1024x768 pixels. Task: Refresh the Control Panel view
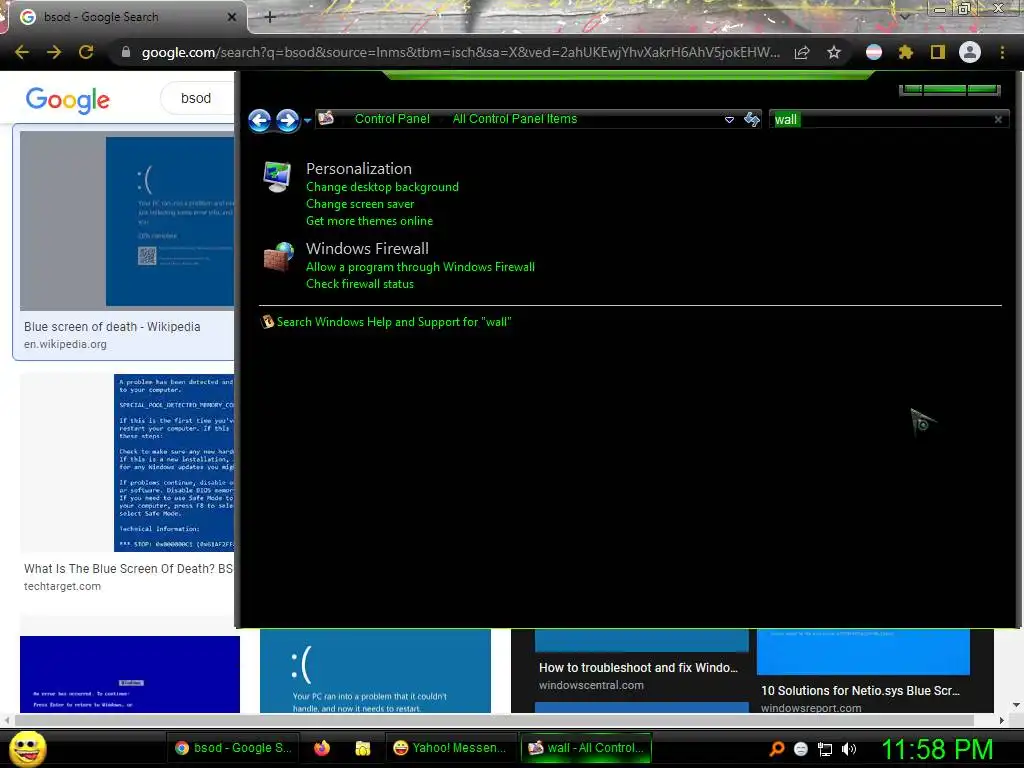click(x=752, y=119)
